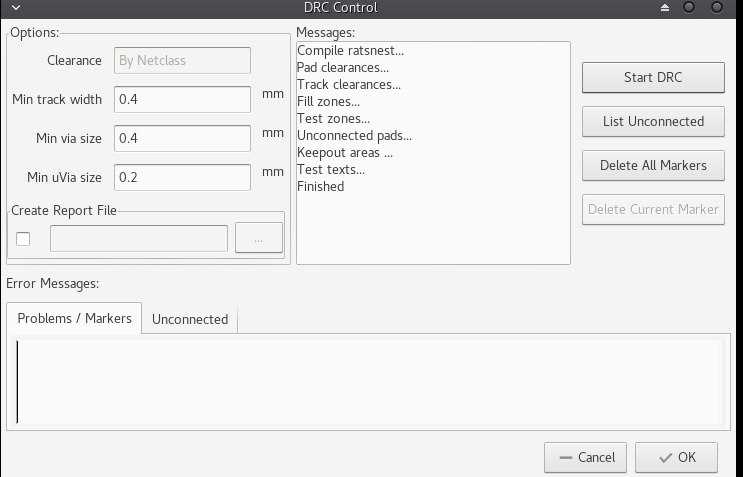Image resolution: width=743 pixels, height=477 pixels.
Task: Select the 'Track clearances...' message
Action: click(349, 84)
